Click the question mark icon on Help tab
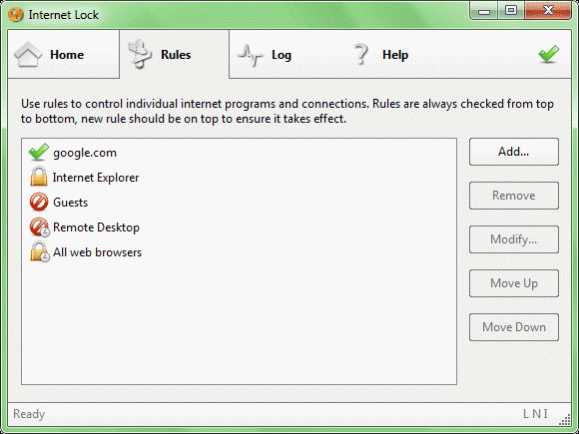 [x=361, y=54]
